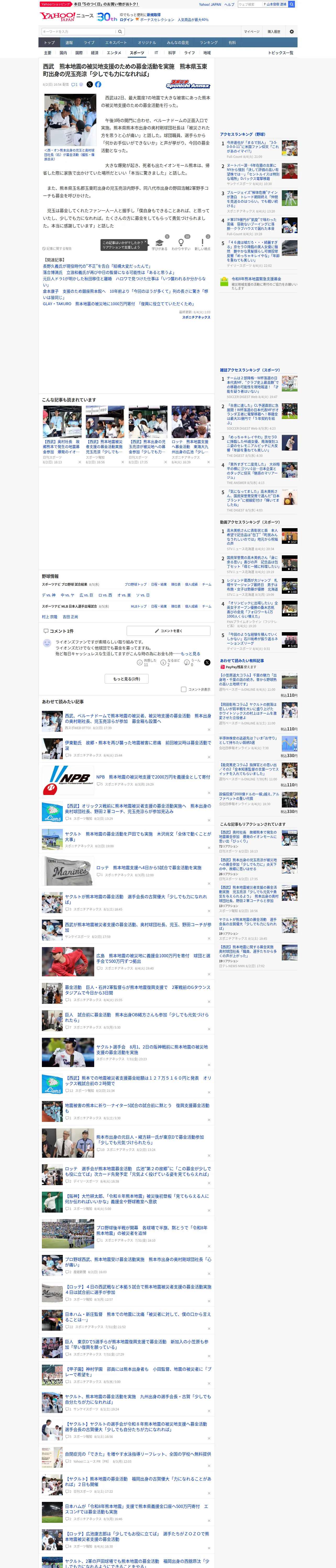Open the マイページ link
Screen dimensions: 336x1568
(251, 32)
